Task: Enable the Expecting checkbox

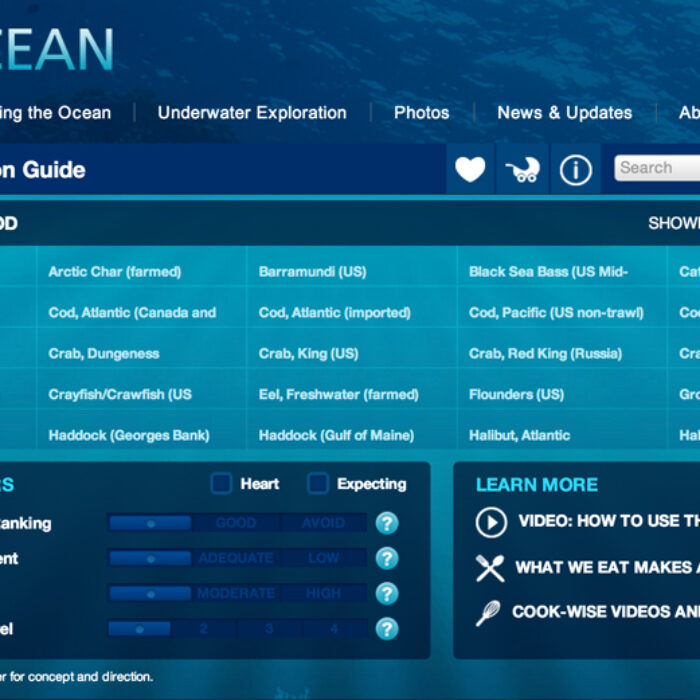Action: 318,483
